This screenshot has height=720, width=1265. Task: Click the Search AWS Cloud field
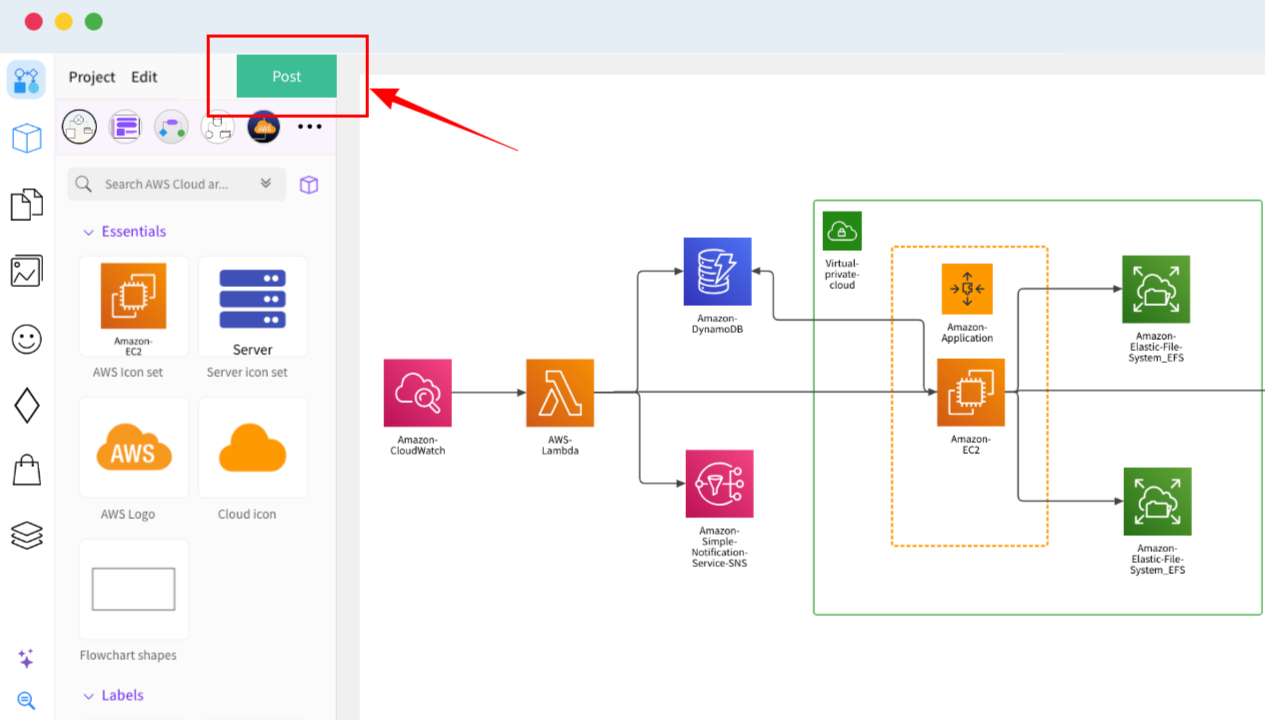click(177, 184)
